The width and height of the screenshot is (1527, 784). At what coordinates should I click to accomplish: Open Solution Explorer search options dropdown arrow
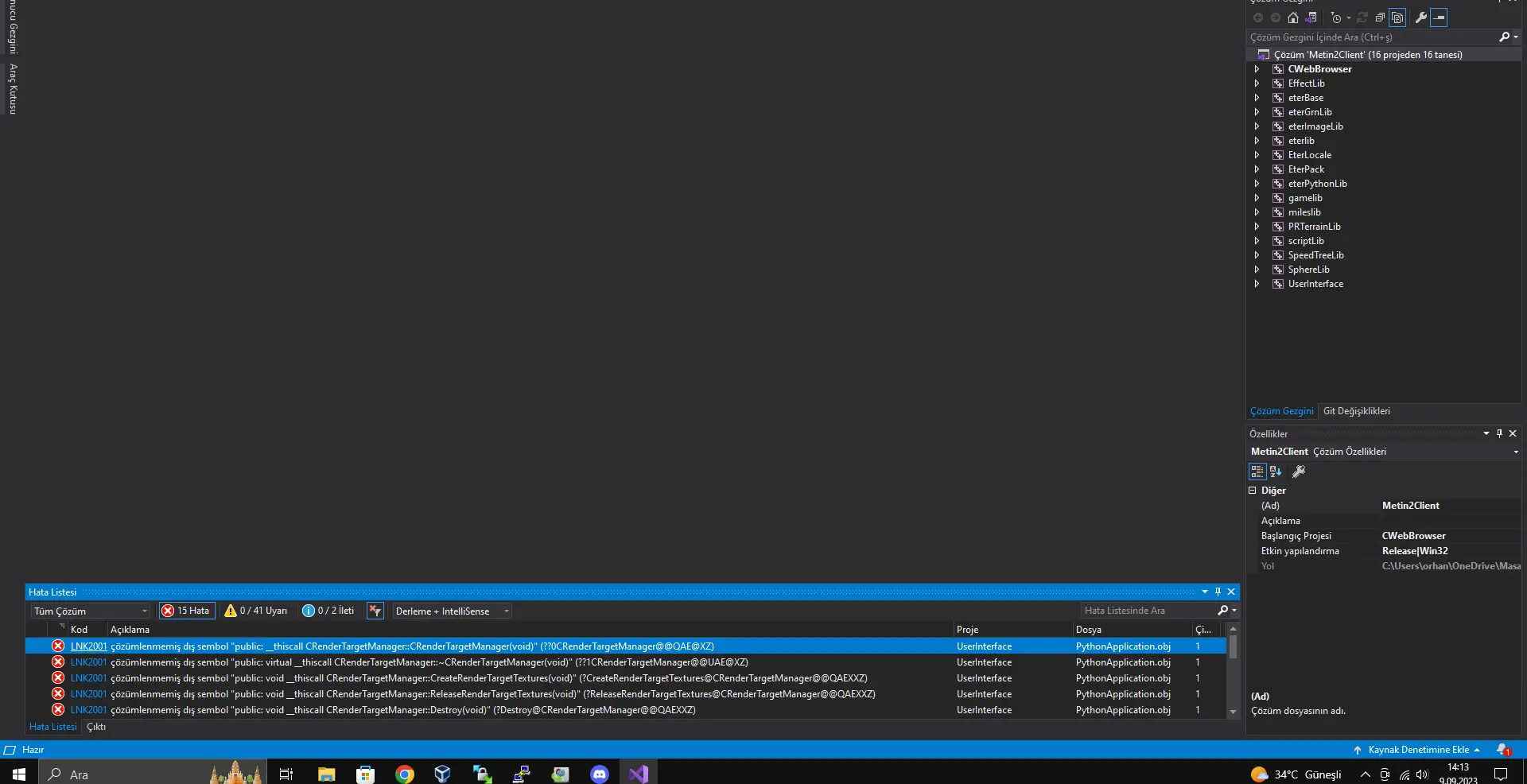1516,37
